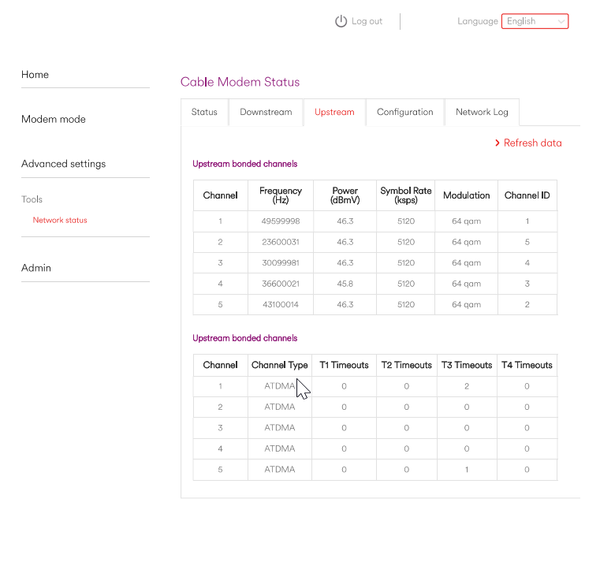Image resolution: width=600 pixels, height=565 pixels.
Task: Click the Channel Type column header
Action: pos(279,365)
